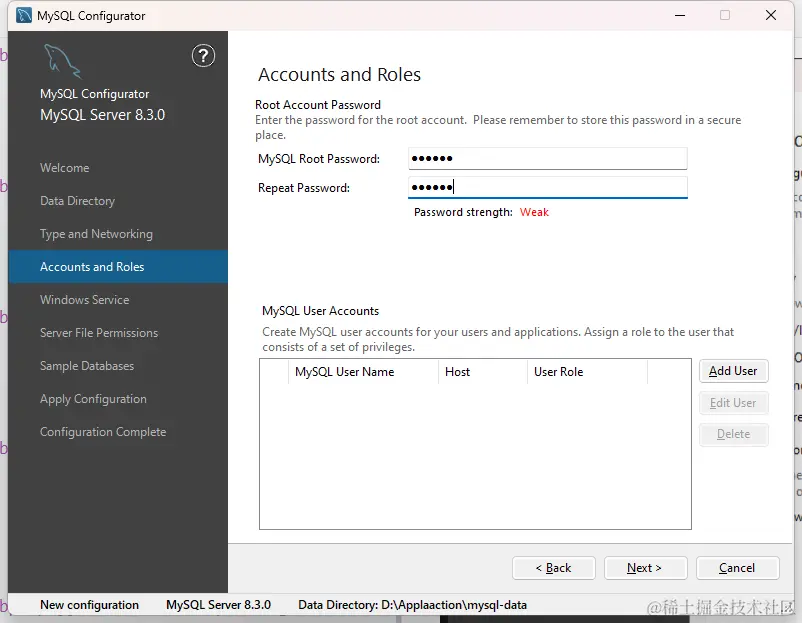The height and width of the screenshot is (623, 802).
Task: Cancel the configuration wizard
Action: click(738, 568)
